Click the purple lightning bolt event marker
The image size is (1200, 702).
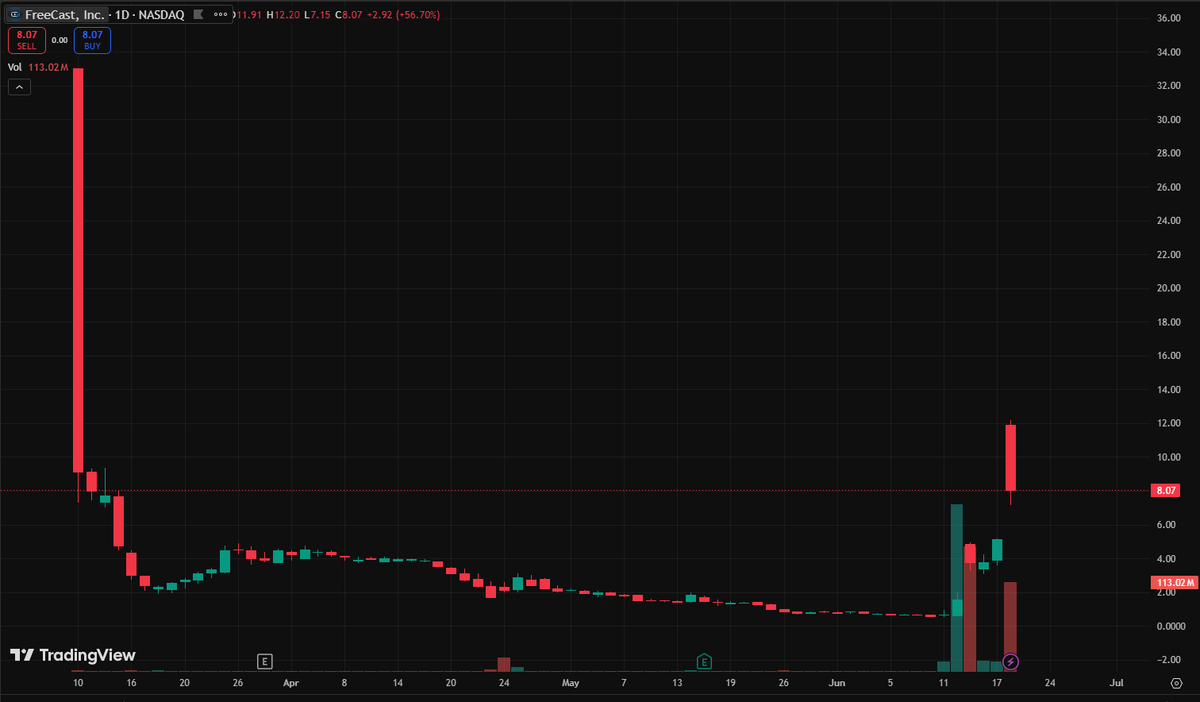coord(1011,661)
